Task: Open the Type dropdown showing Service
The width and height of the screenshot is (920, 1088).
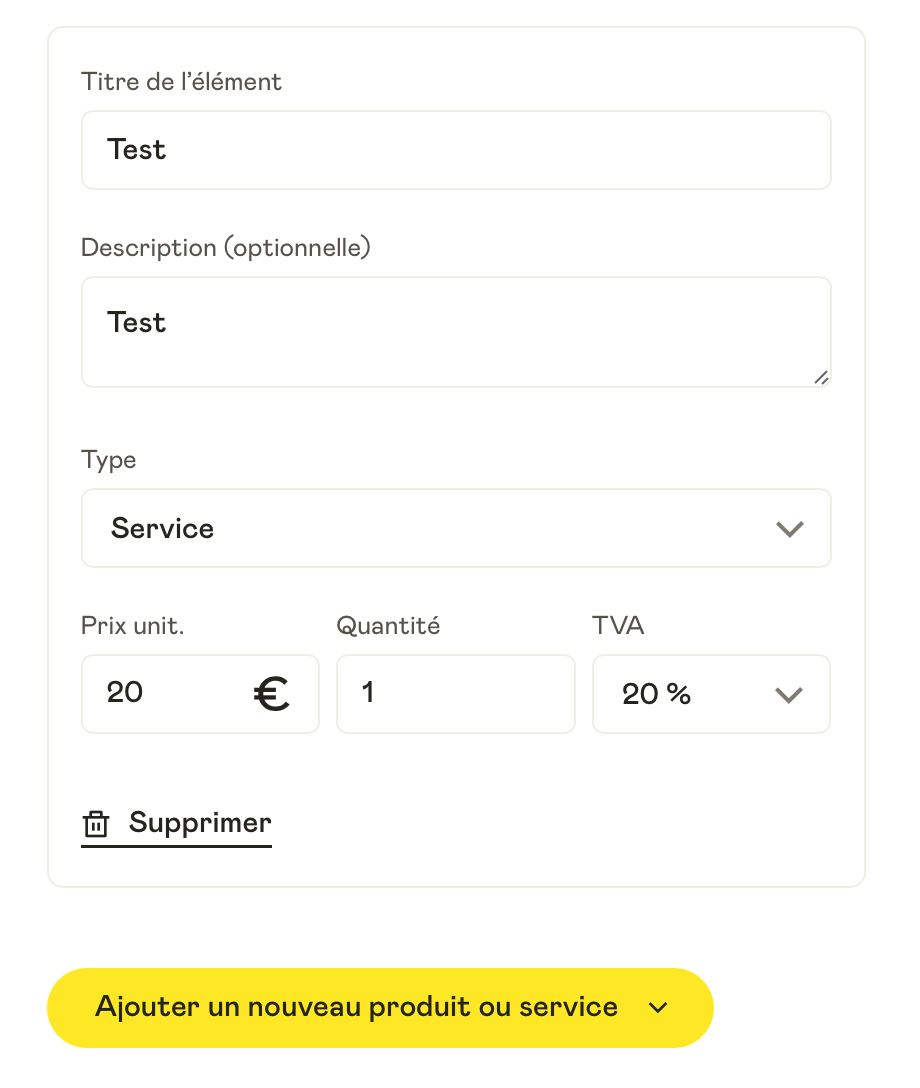Action: [457, 528]
